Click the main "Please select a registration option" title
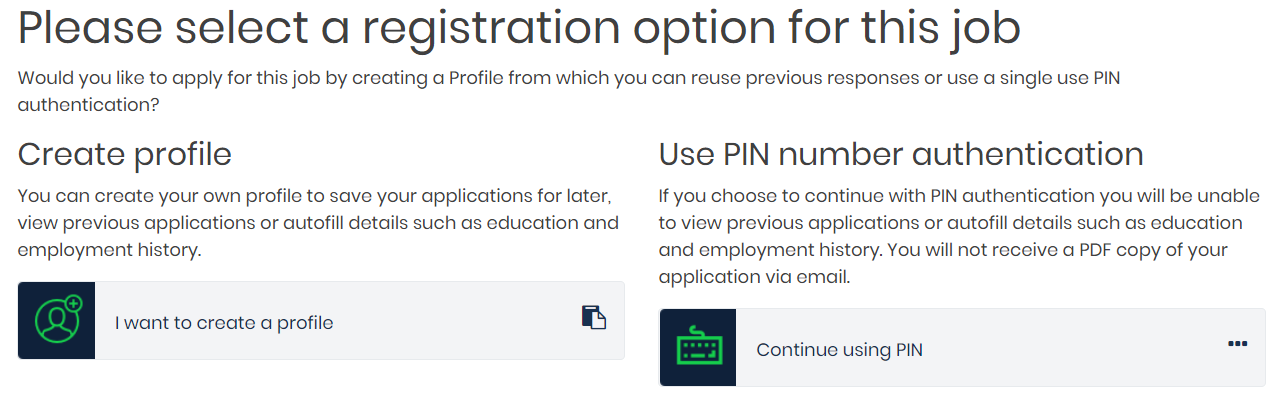Screen dimensions: 1280x404 point(519,30)
